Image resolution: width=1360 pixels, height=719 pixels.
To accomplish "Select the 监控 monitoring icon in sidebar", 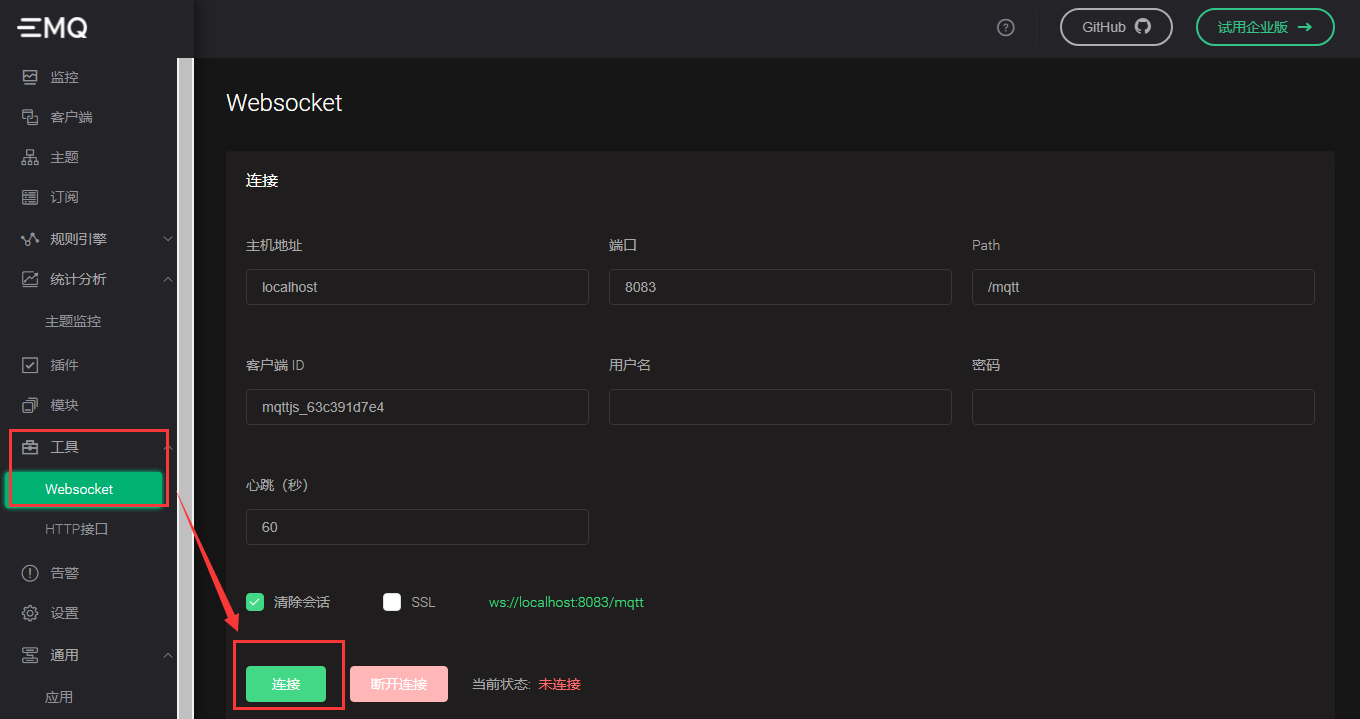I will click(x=30, y=76).
